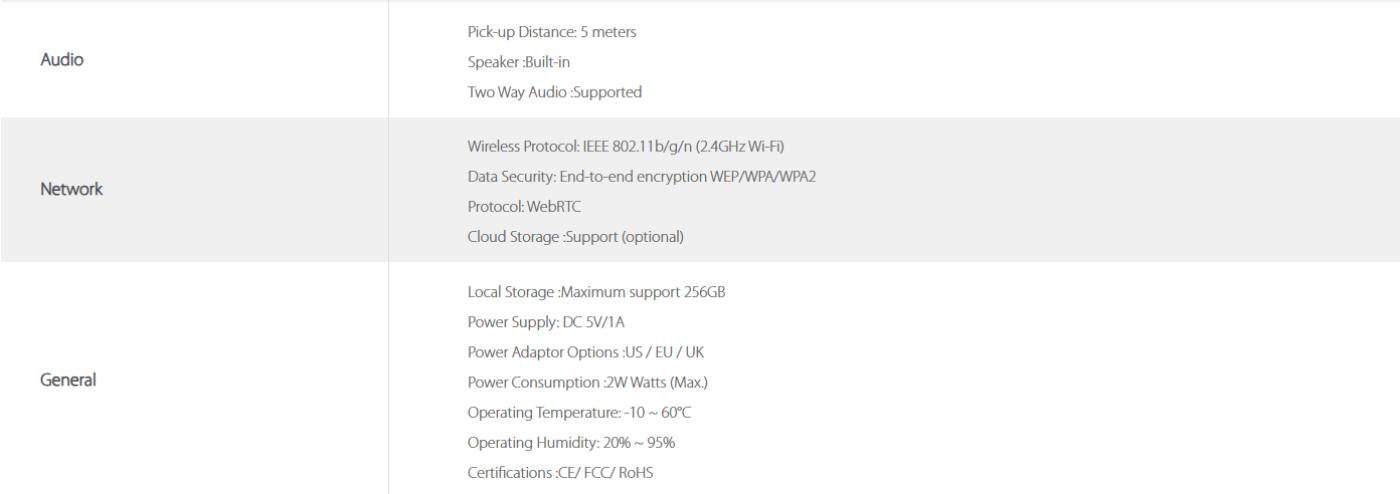
Task: Click the Certifications :CE/ FCC/ RoHS line
Action: pyautogui.click(x=560, y=472)
